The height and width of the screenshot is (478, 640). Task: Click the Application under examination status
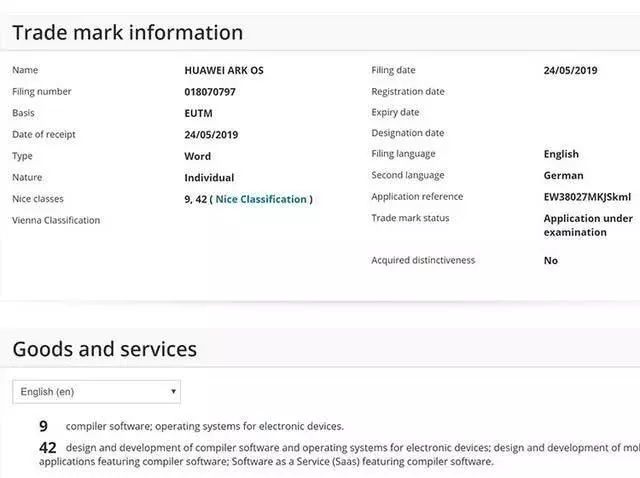click(x=588, y=225)
